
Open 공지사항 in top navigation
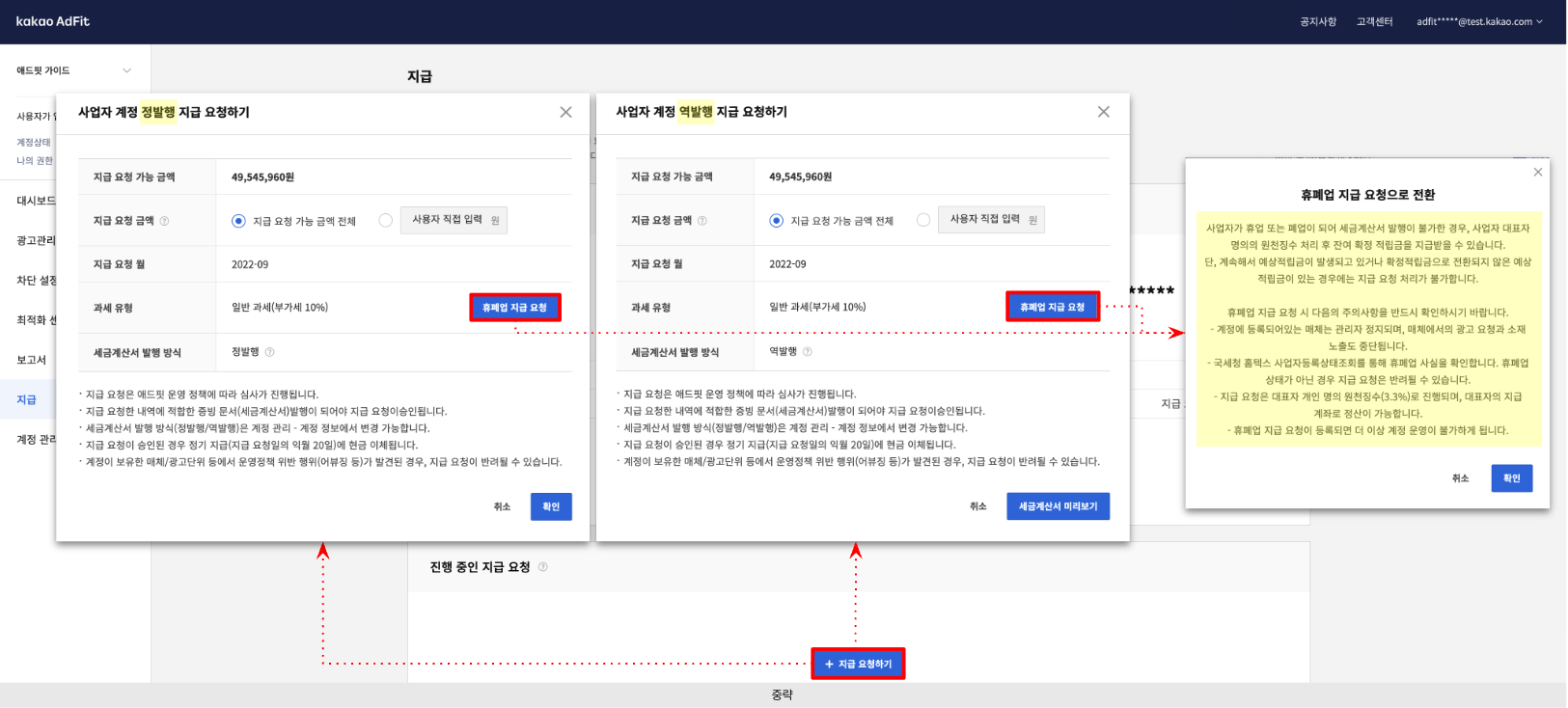click(x=1317, y=21)
